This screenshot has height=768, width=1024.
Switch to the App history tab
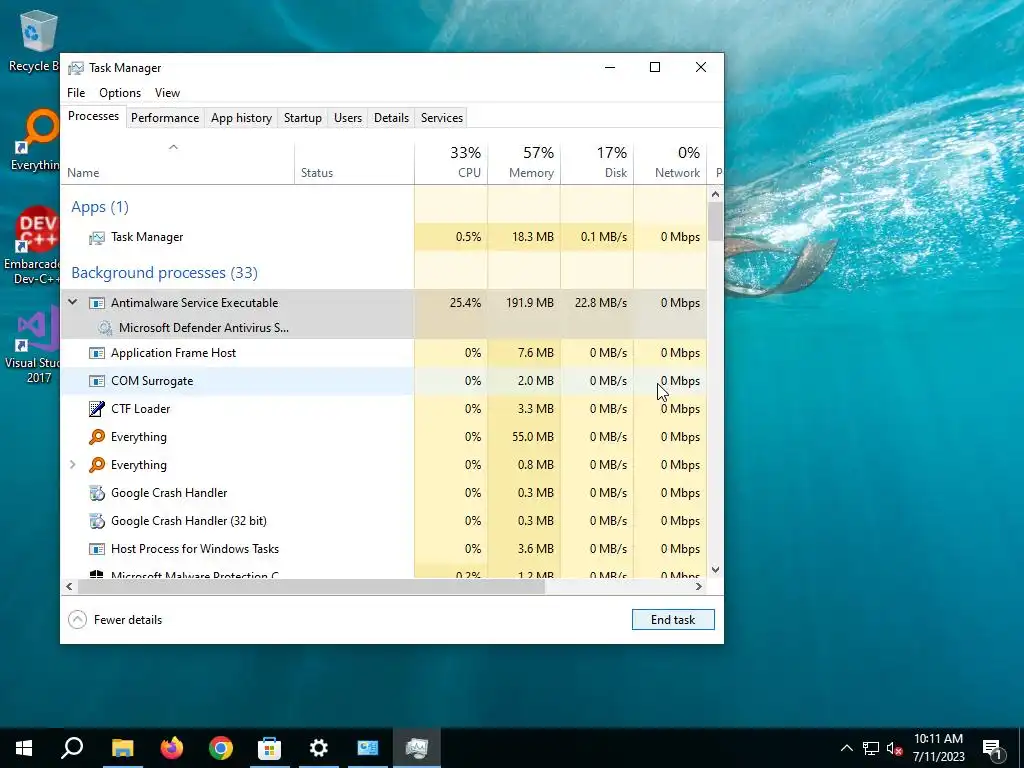[241, 118]
